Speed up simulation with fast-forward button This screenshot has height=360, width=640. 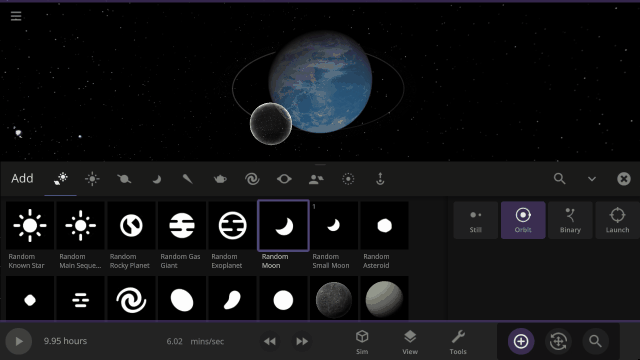tap(302, 341)
